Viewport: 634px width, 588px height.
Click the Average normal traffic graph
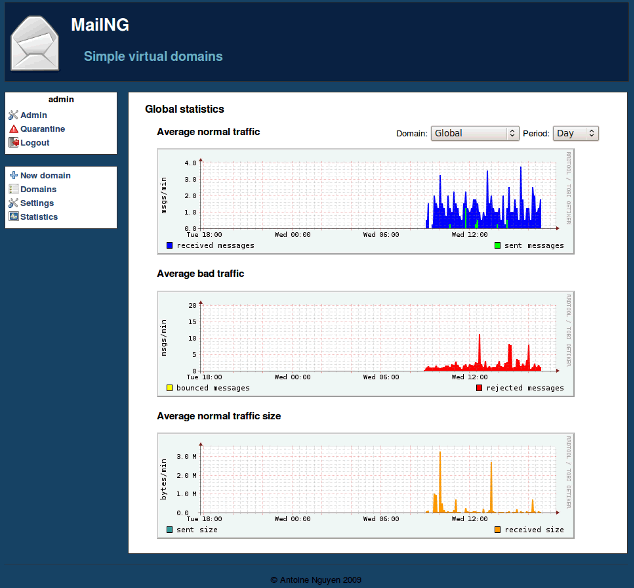[366, 200]
